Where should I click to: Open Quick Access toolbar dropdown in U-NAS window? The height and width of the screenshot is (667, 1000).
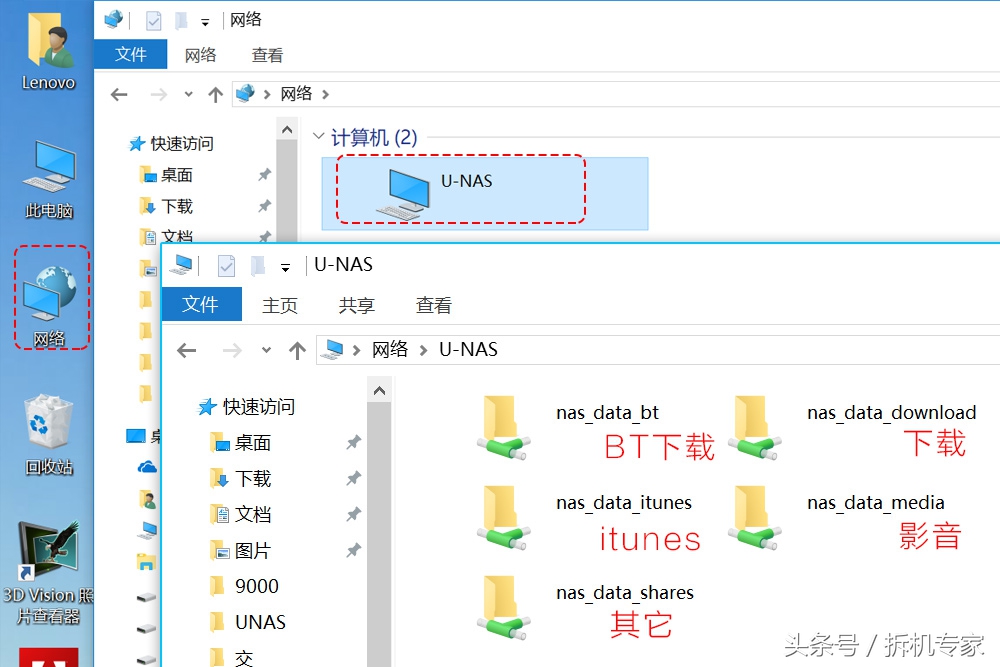click(286, 268)
